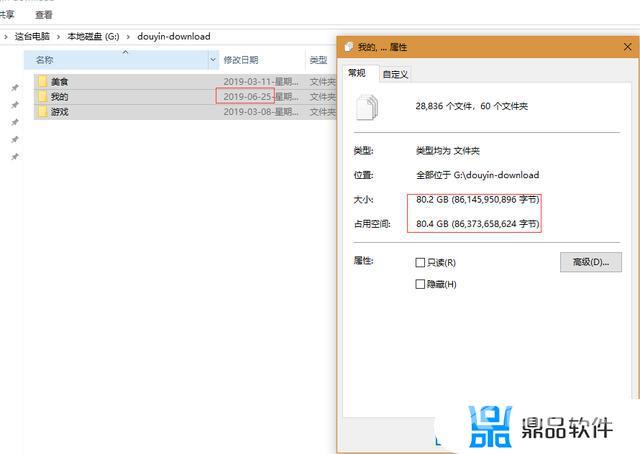This screenshot has width=640, height=454.
Task: Click the multi-file icon in the properties dialog
Action: (367, 107)
